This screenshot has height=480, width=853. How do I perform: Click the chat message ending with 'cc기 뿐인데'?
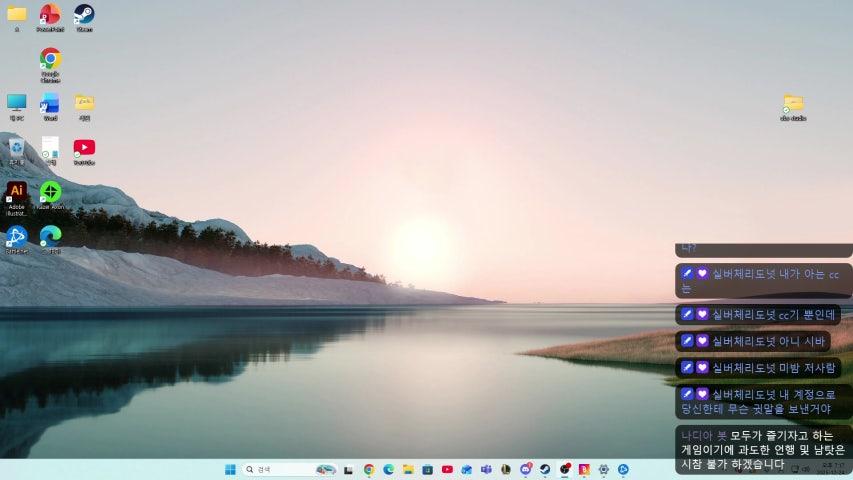[758, 314]
